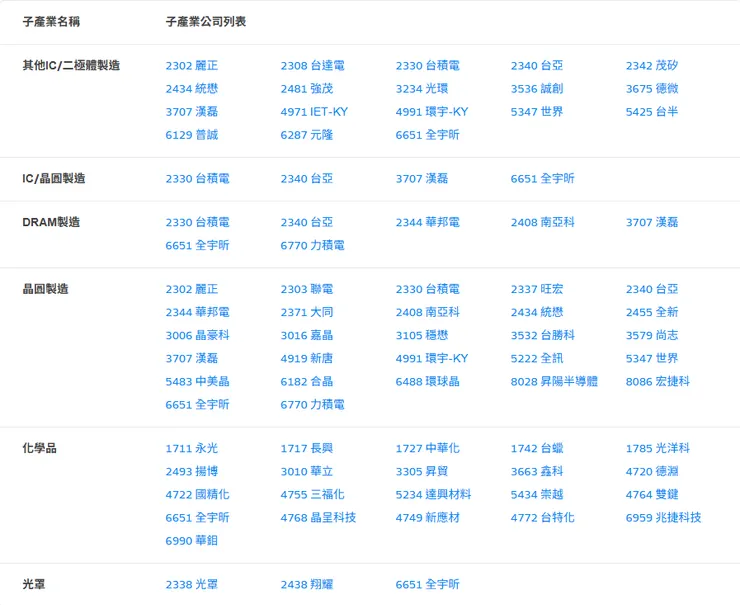The width and height of the screenshot is (740, 605).
Task: Open the 2342 茂矽 stock link
Action: [652, 66]
